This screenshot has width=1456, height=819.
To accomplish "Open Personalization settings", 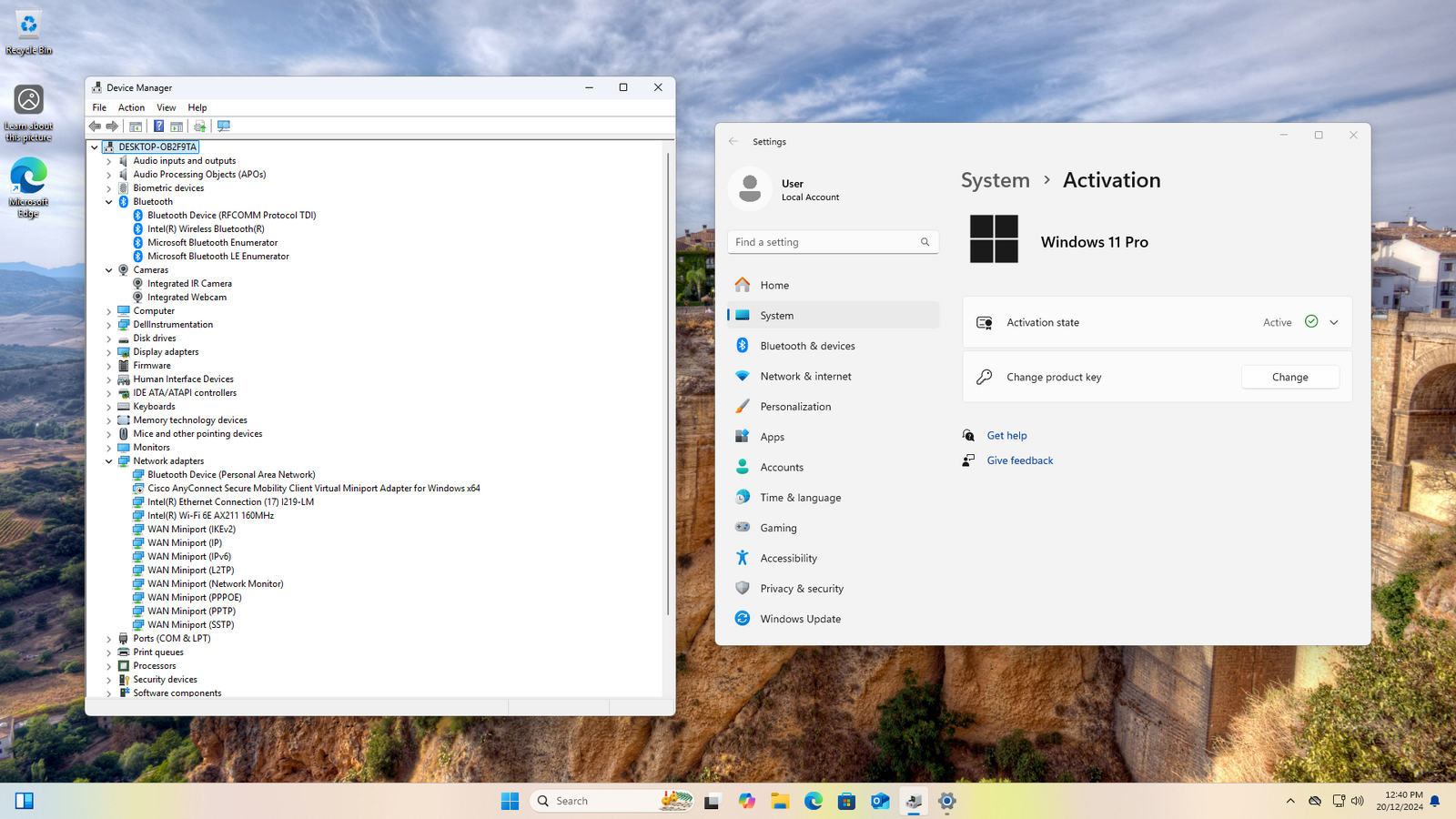I will pos(833,407).
